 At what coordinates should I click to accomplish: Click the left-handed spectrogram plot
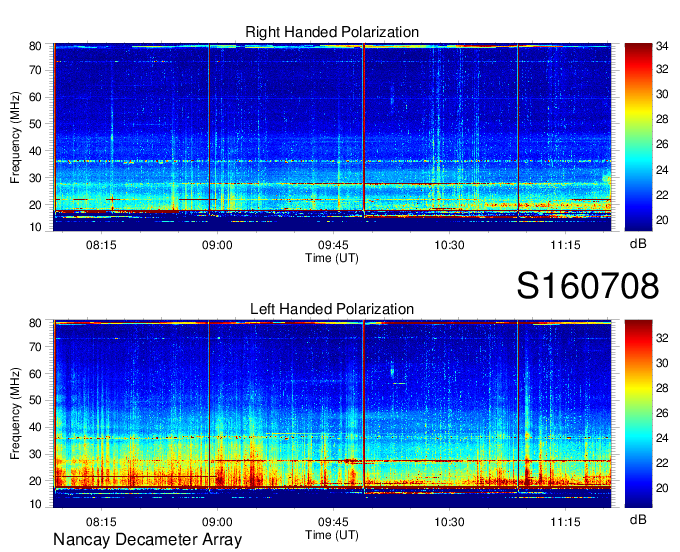pos(332,414)
